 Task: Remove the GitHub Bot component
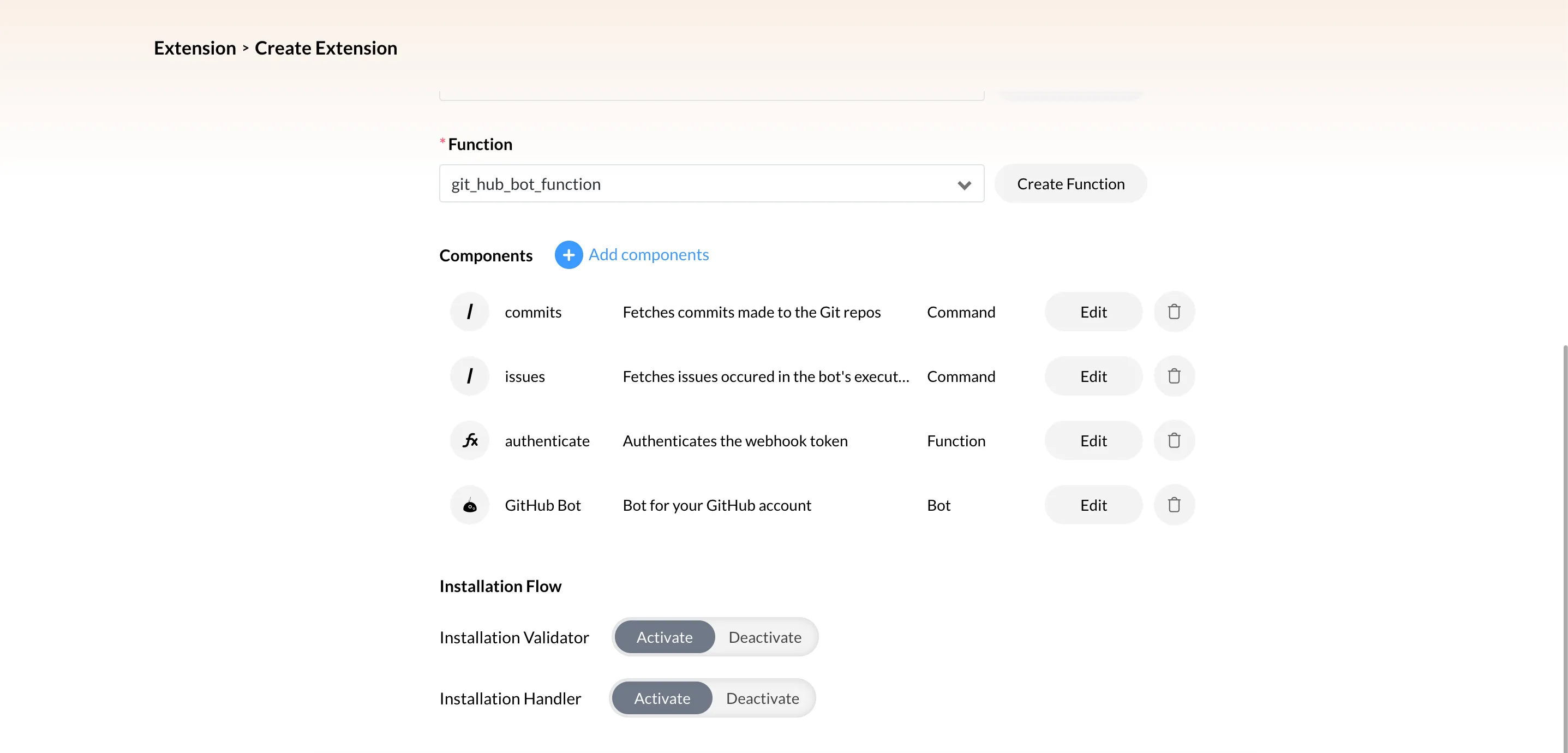(x=1174, y=505)
